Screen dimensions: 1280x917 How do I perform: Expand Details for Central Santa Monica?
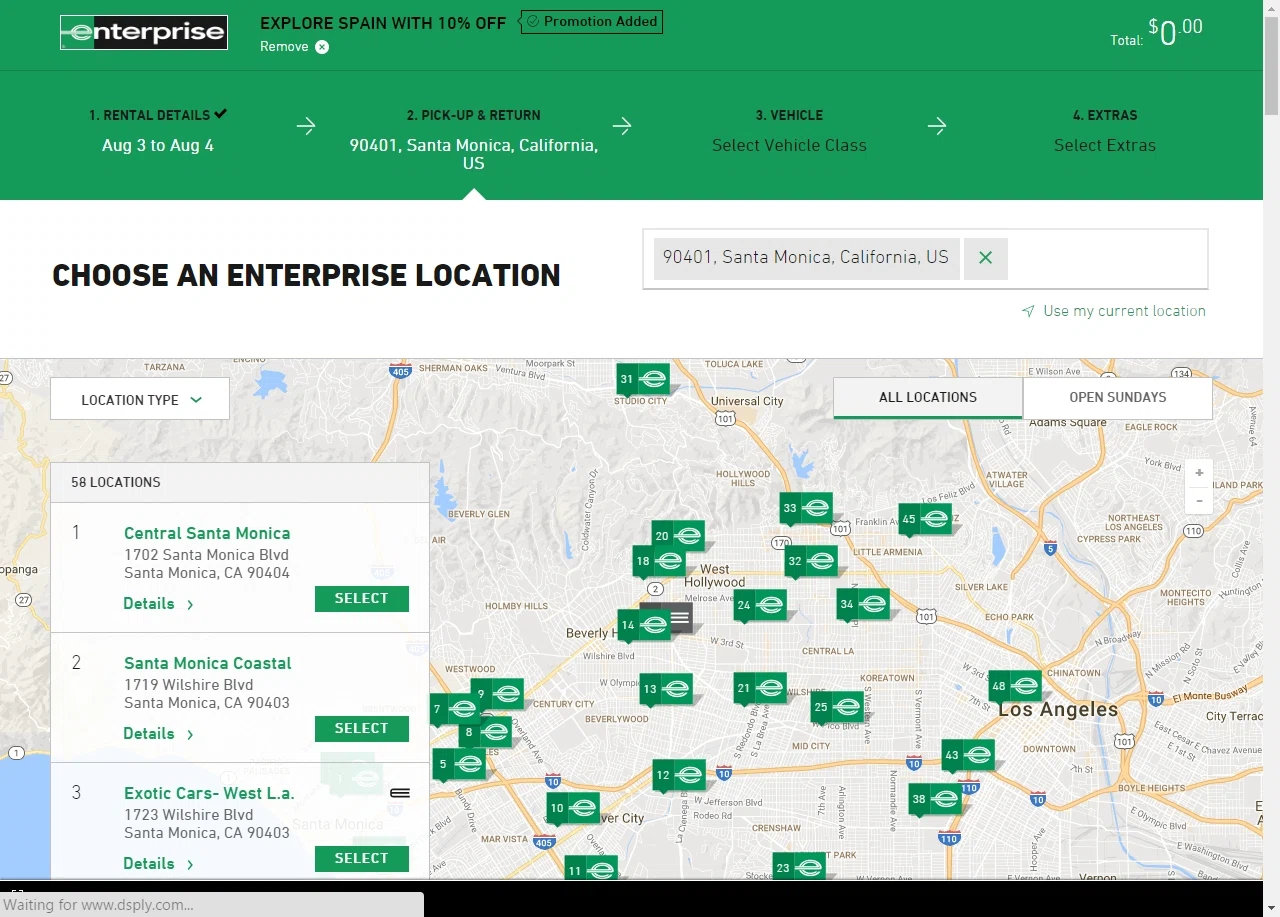click(158, 604)
